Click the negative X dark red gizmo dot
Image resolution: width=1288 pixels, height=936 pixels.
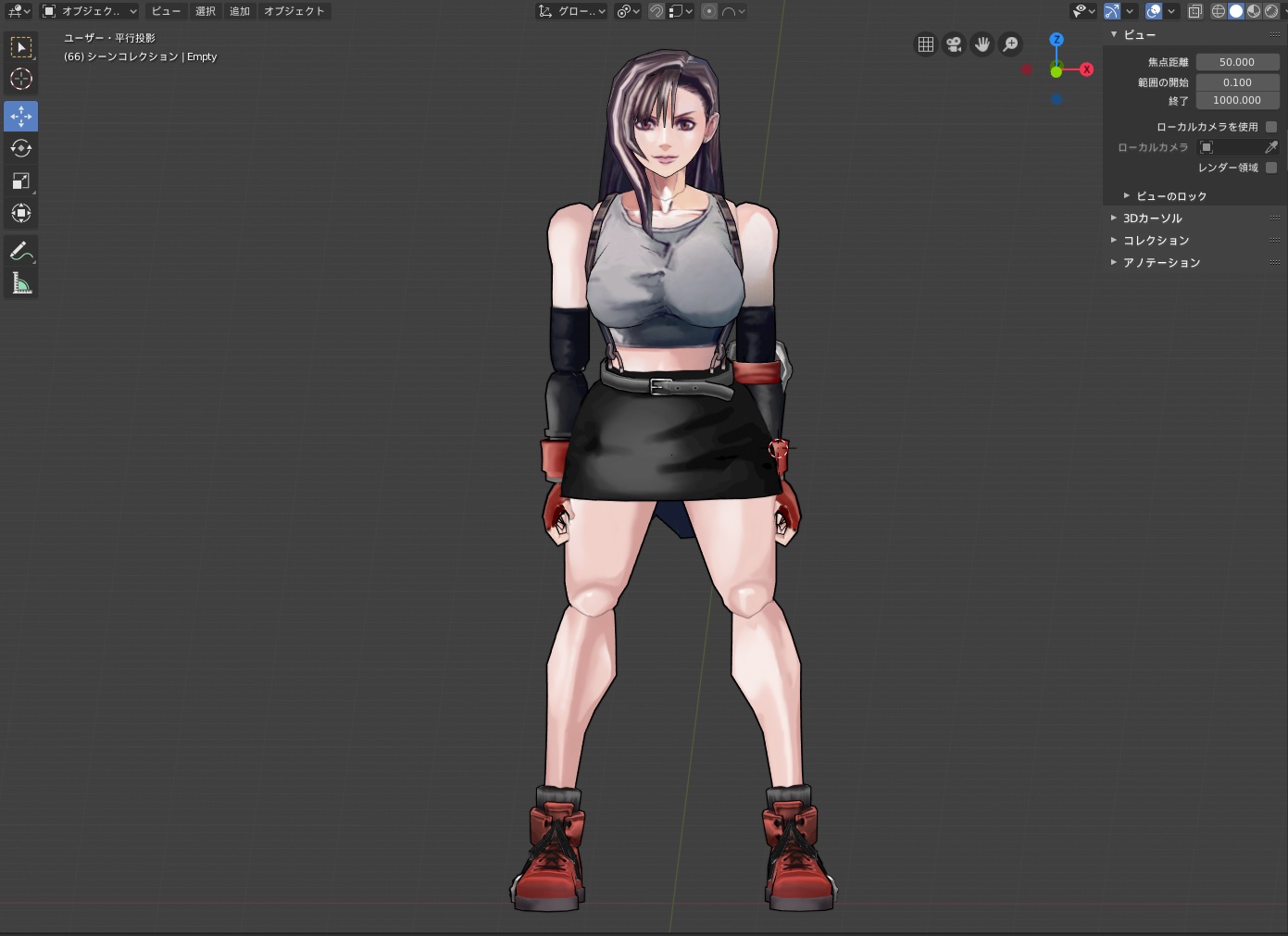1027,69
